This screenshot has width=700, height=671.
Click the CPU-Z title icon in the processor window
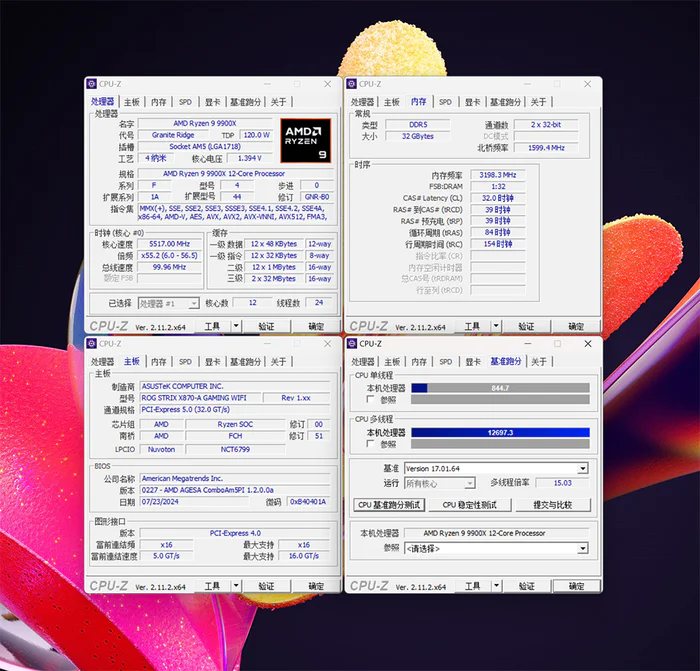[92, 84]
